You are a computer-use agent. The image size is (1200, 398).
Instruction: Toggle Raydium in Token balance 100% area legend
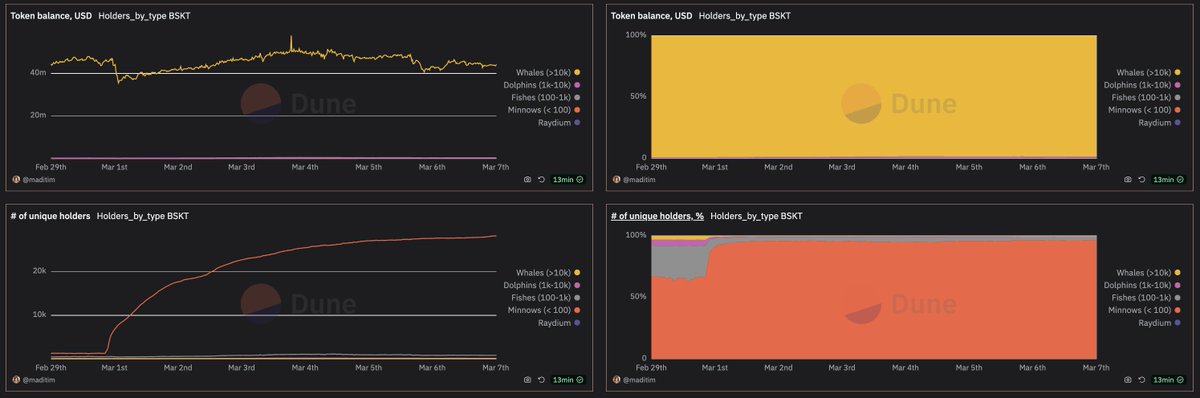1159,122
